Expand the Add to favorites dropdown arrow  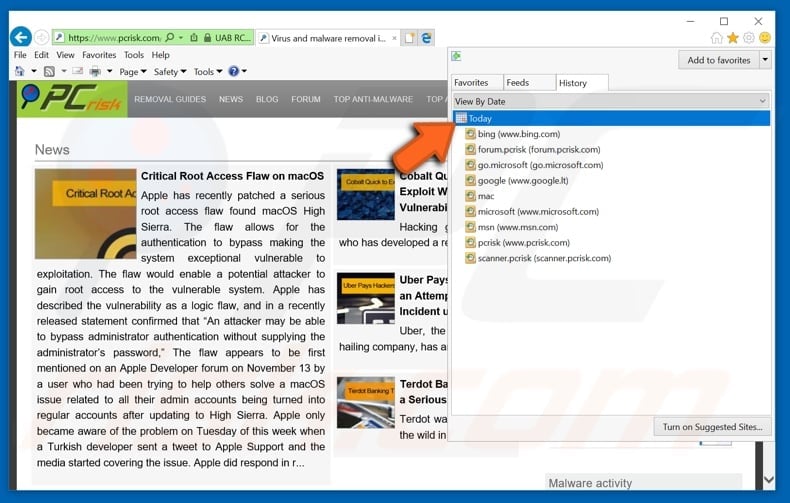point(765,60)
